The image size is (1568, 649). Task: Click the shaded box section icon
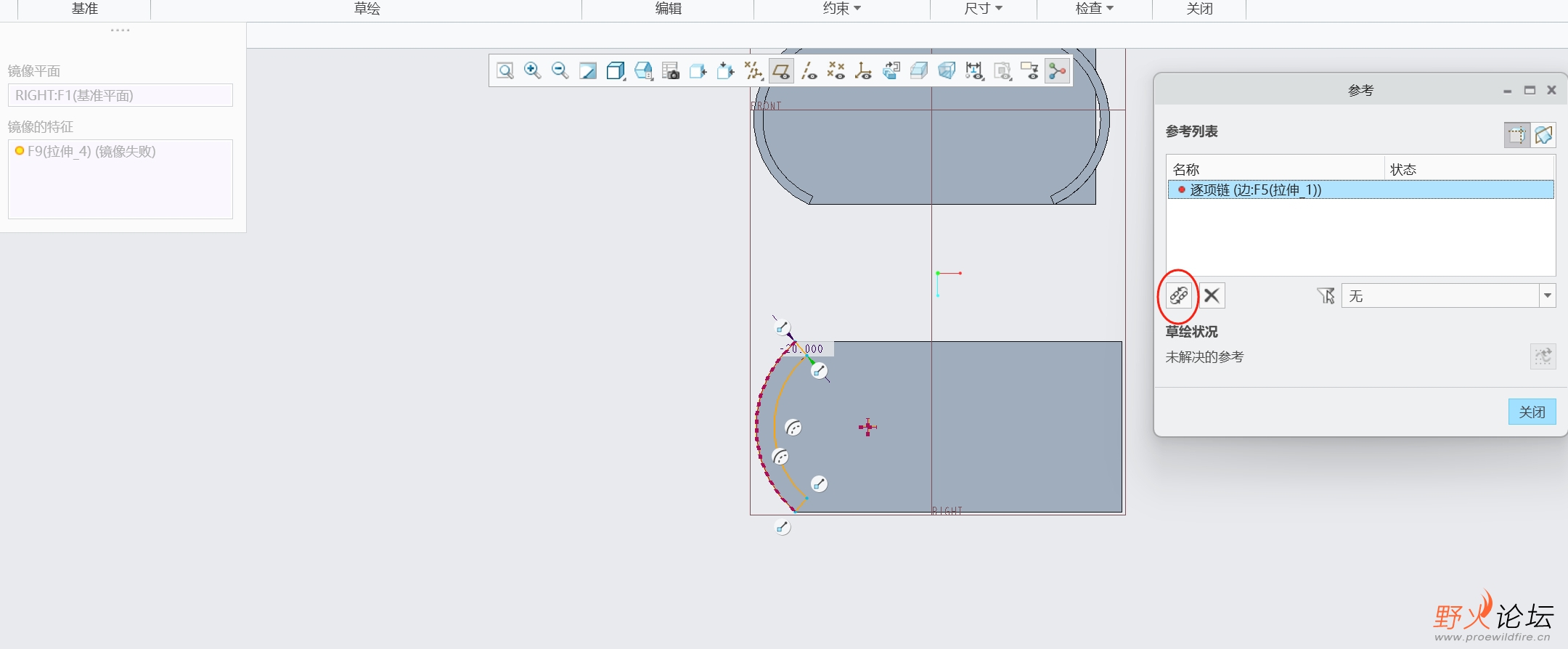[919, 70]
